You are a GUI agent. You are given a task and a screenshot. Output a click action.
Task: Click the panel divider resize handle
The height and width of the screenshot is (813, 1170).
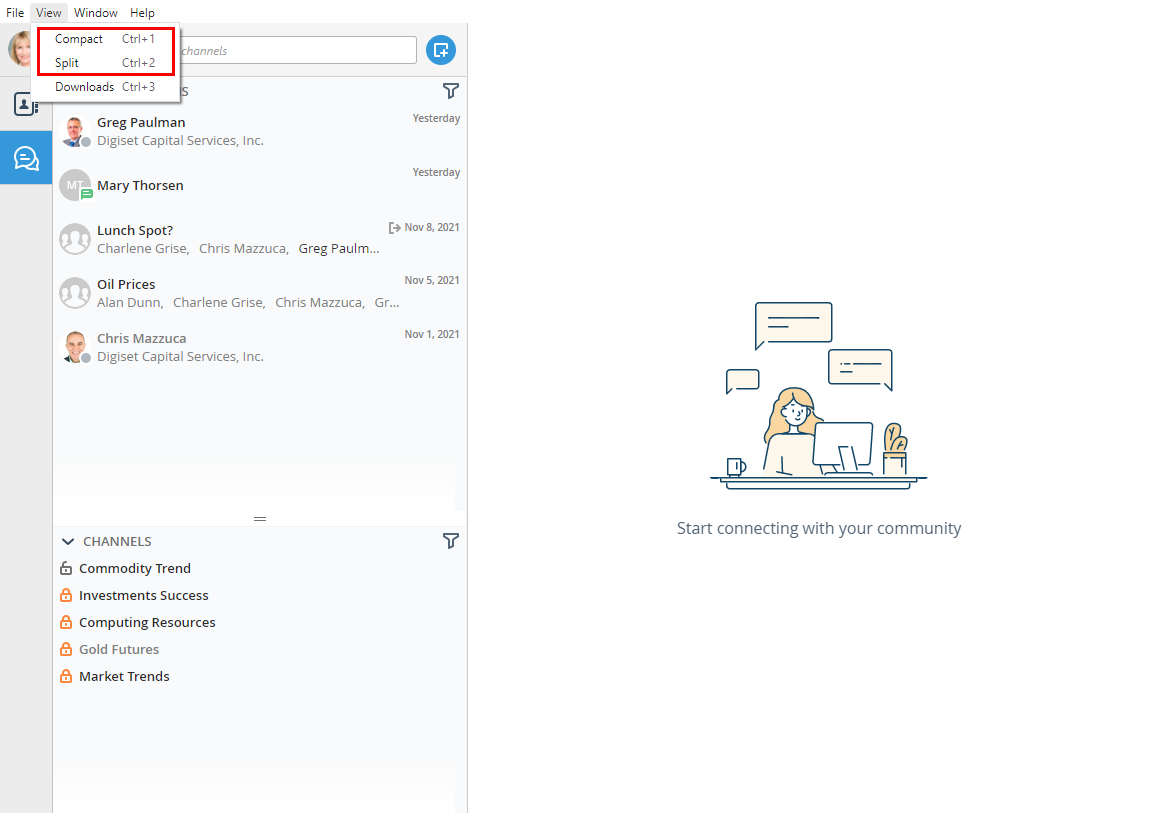260,518
